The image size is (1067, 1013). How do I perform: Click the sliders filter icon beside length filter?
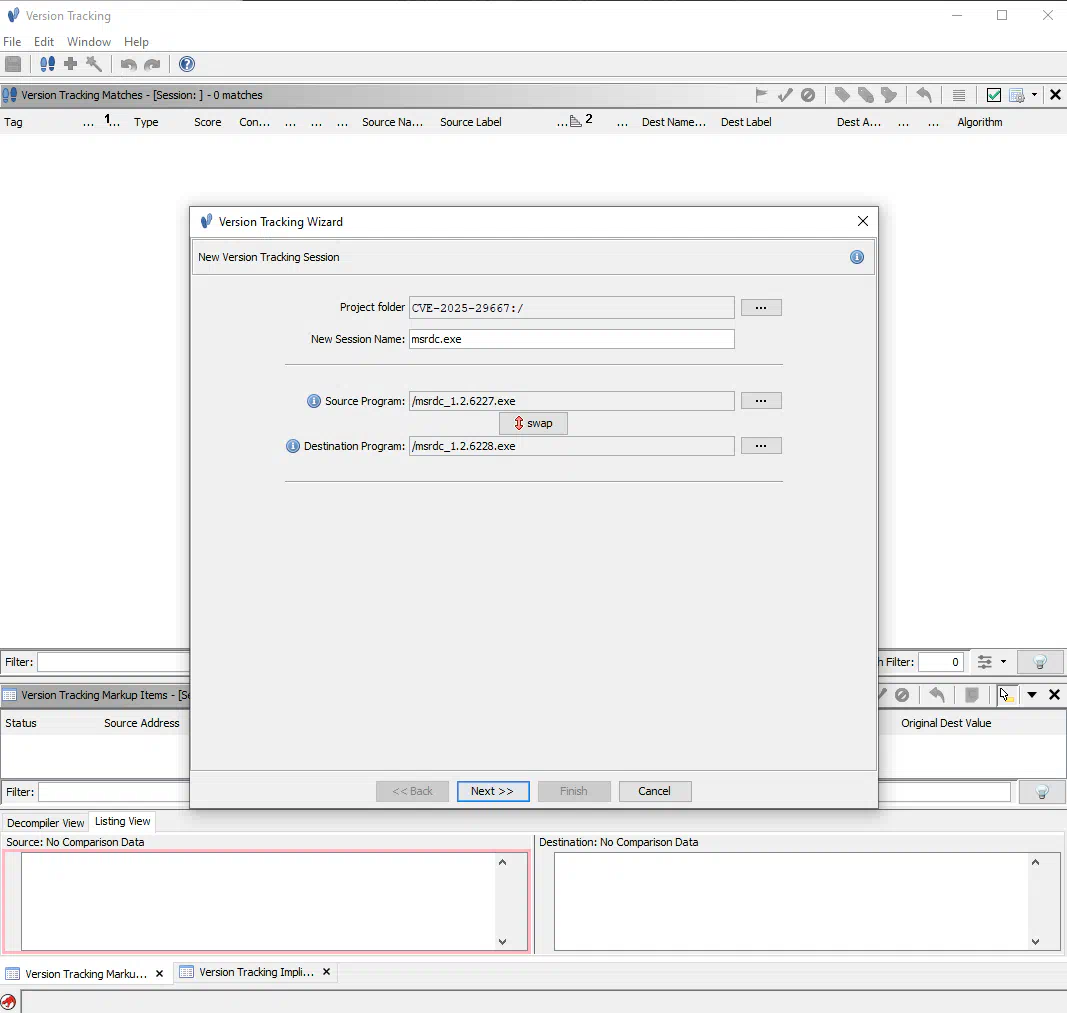(985, 662)
